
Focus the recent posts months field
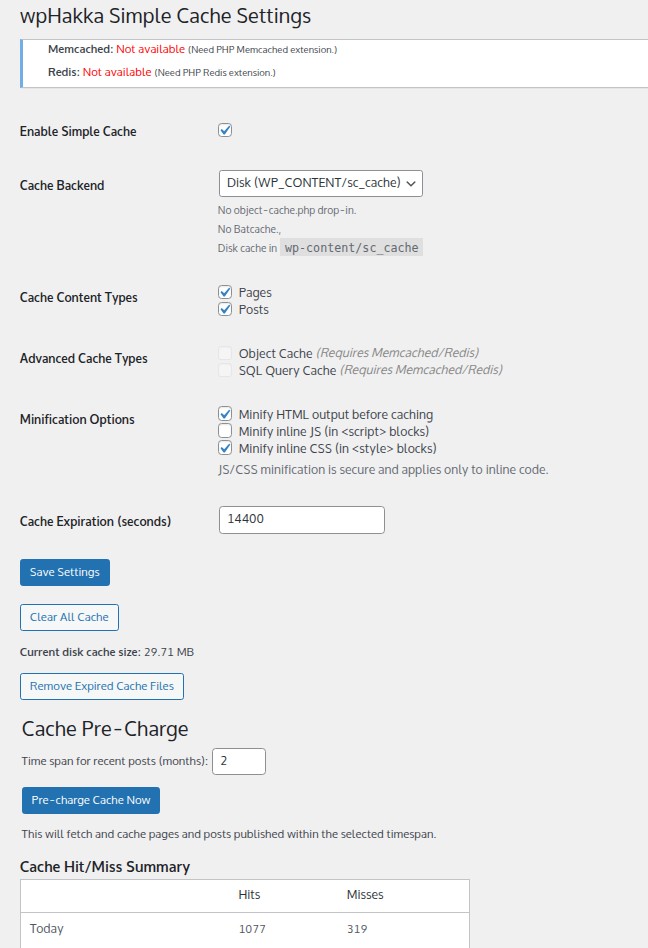239,761
